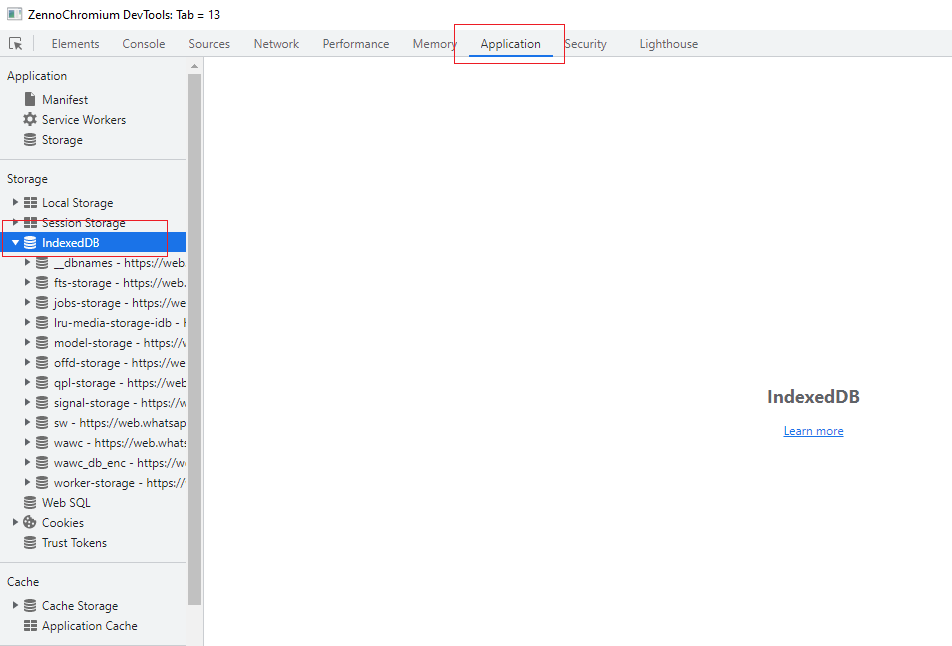Click the Cache Storage database icon
Viewport: 952px width, 646px height.
pos(30,605)
